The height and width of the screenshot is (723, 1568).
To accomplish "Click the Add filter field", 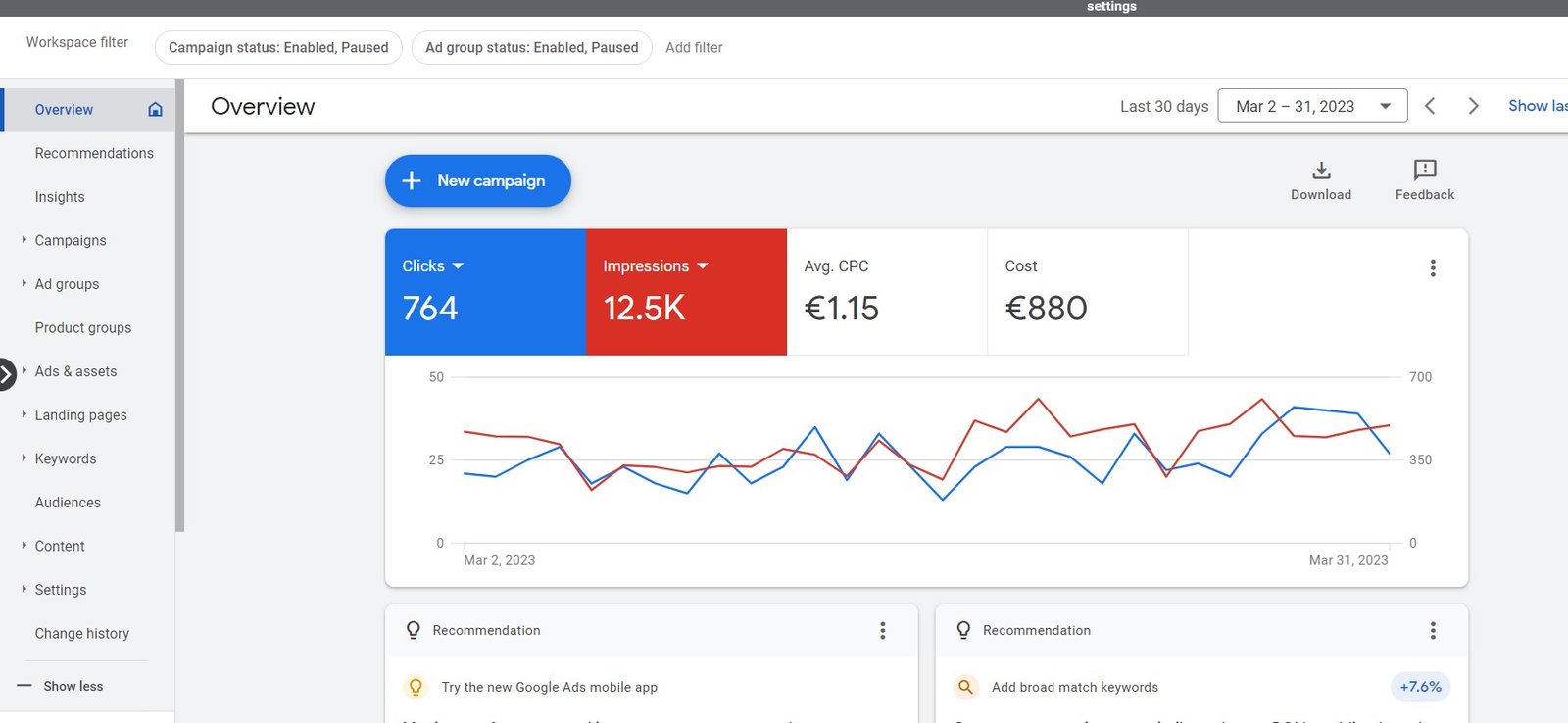I will tap(694, 47).
